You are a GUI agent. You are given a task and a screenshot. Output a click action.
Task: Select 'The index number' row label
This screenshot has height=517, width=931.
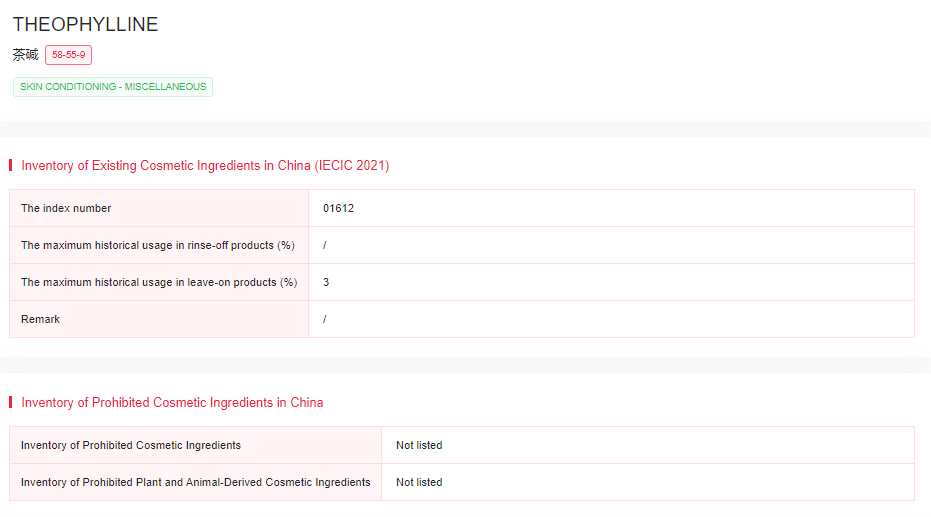pos(66,208)
